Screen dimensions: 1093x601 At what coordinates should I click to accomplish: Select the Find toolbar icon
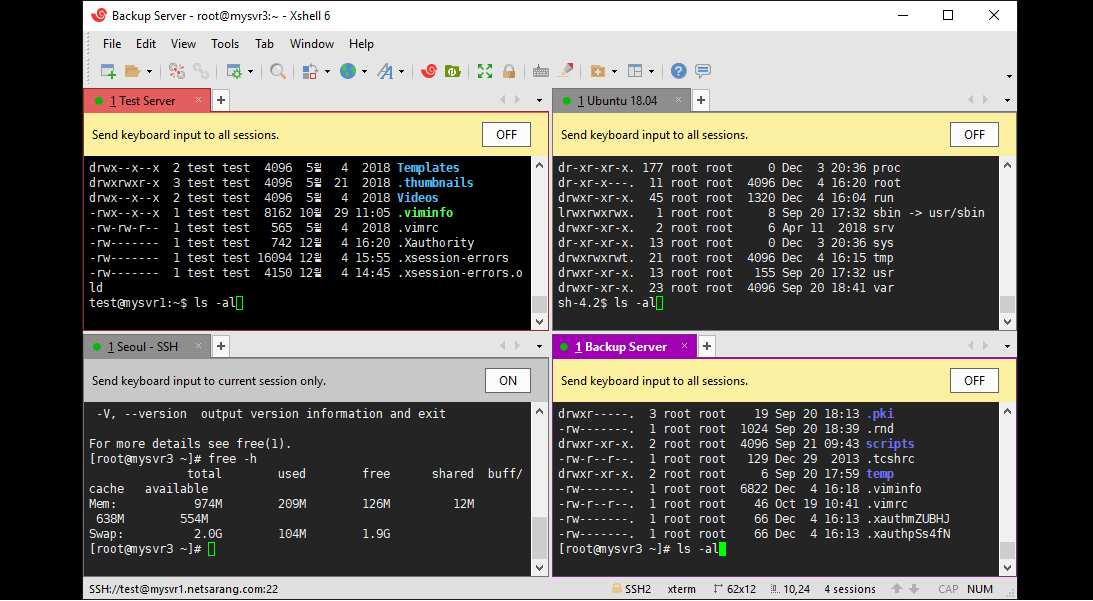[x=275, y=71]
